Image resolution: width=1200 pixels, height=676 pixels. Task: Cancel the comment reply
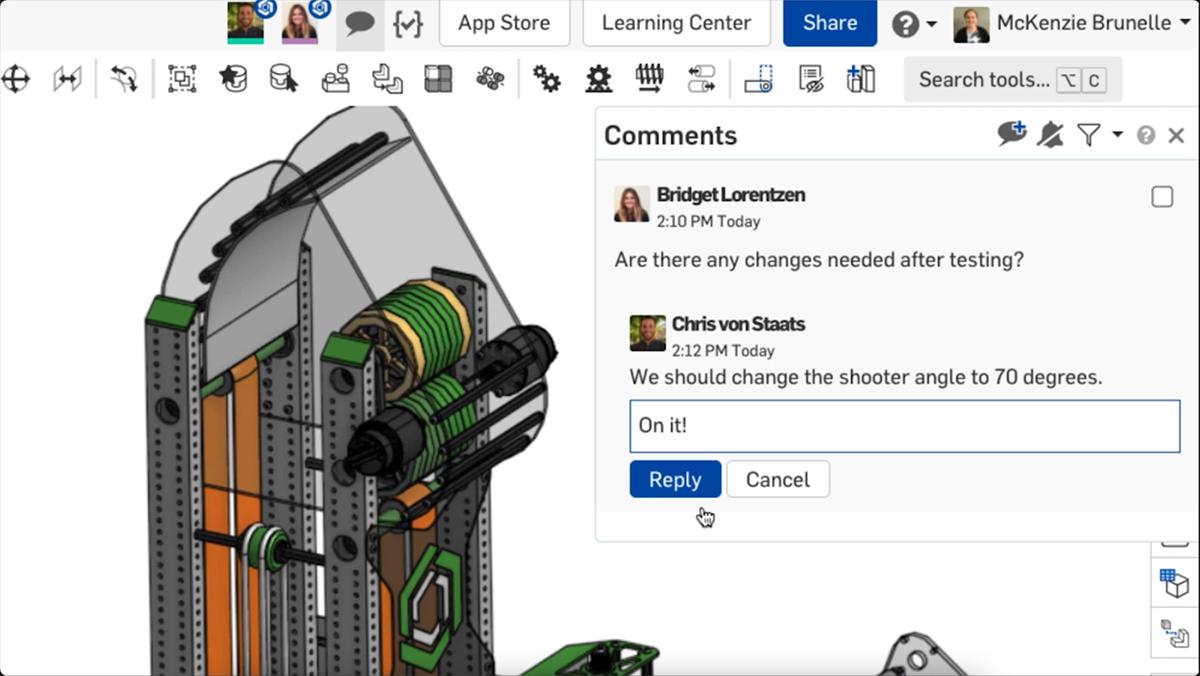[778, 479]
